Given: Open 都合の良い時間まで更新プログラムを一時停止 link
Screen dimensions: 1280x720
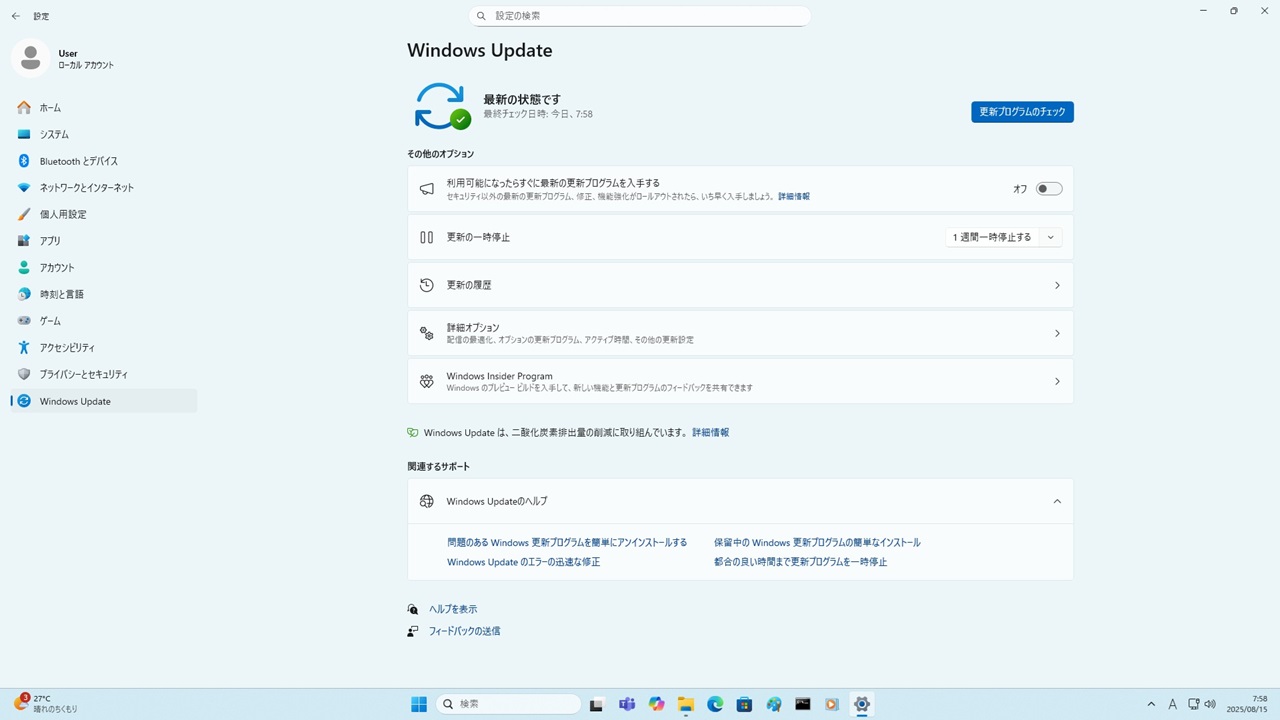Looking at the screenshot, I should pyautogui.click(x=801, y=562).
